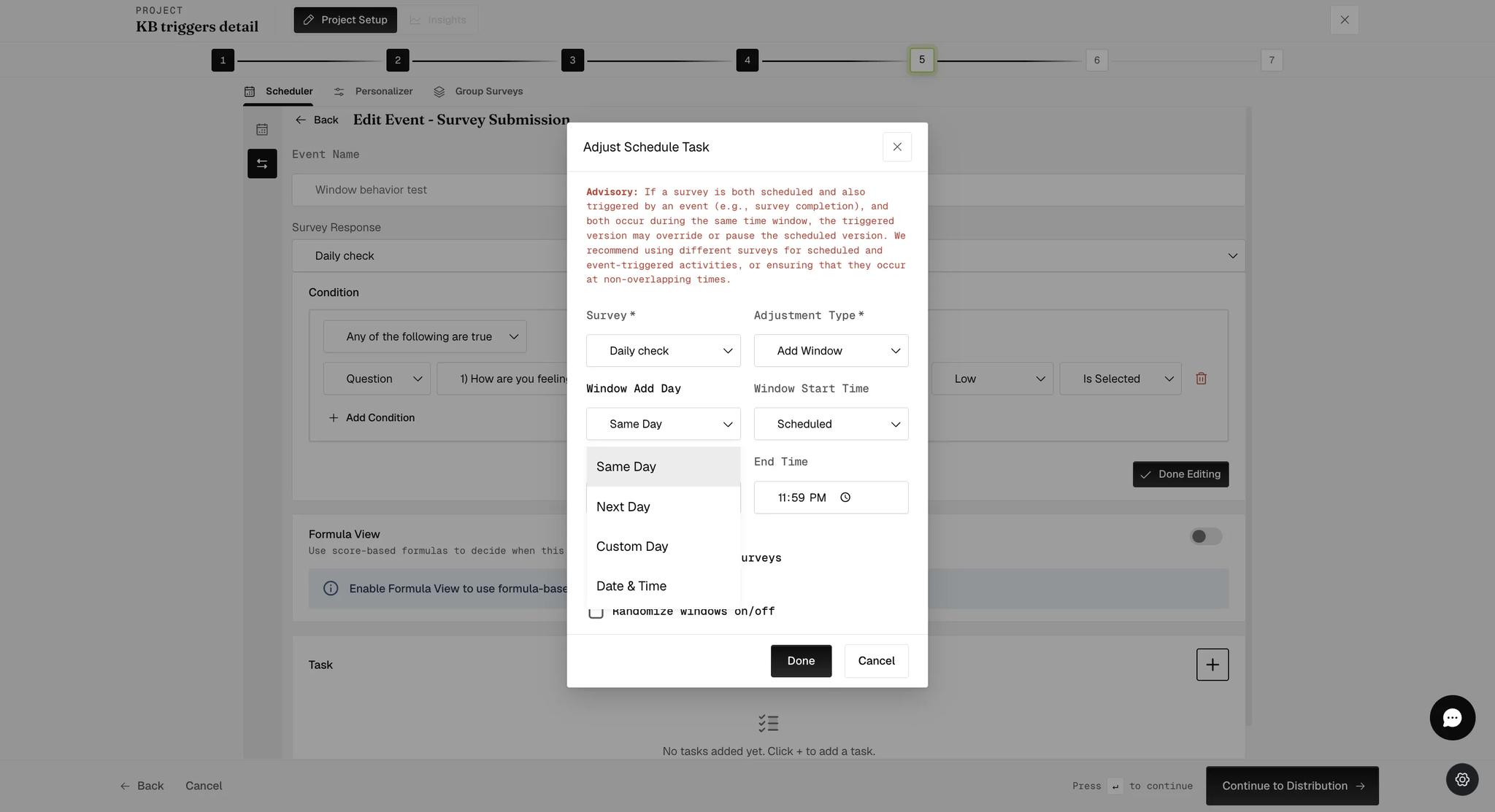This screenshot has width=1495, height=812.
Task: Go to step 2 in progress bar
Action: pos(397,60)
